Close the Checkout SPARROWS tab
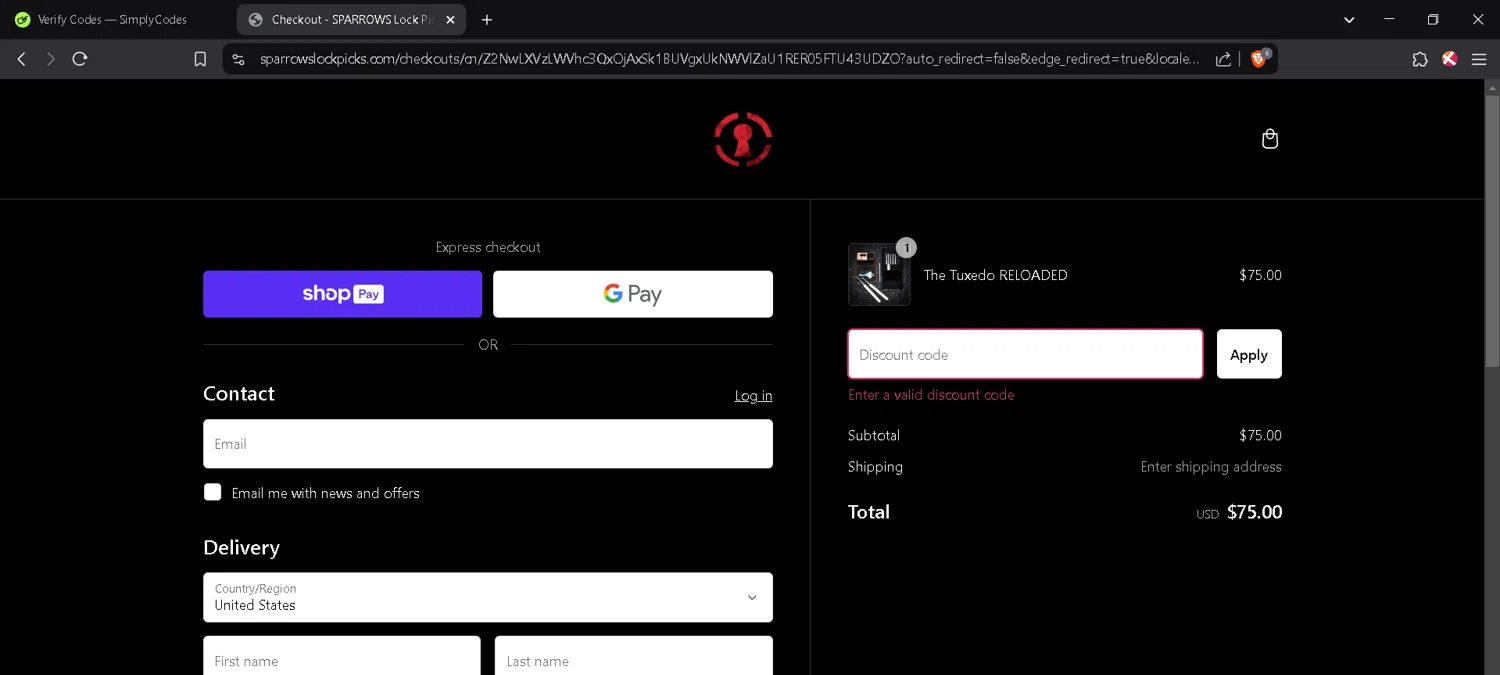Screen dimensions: 1500x675 tap(450, 19)
